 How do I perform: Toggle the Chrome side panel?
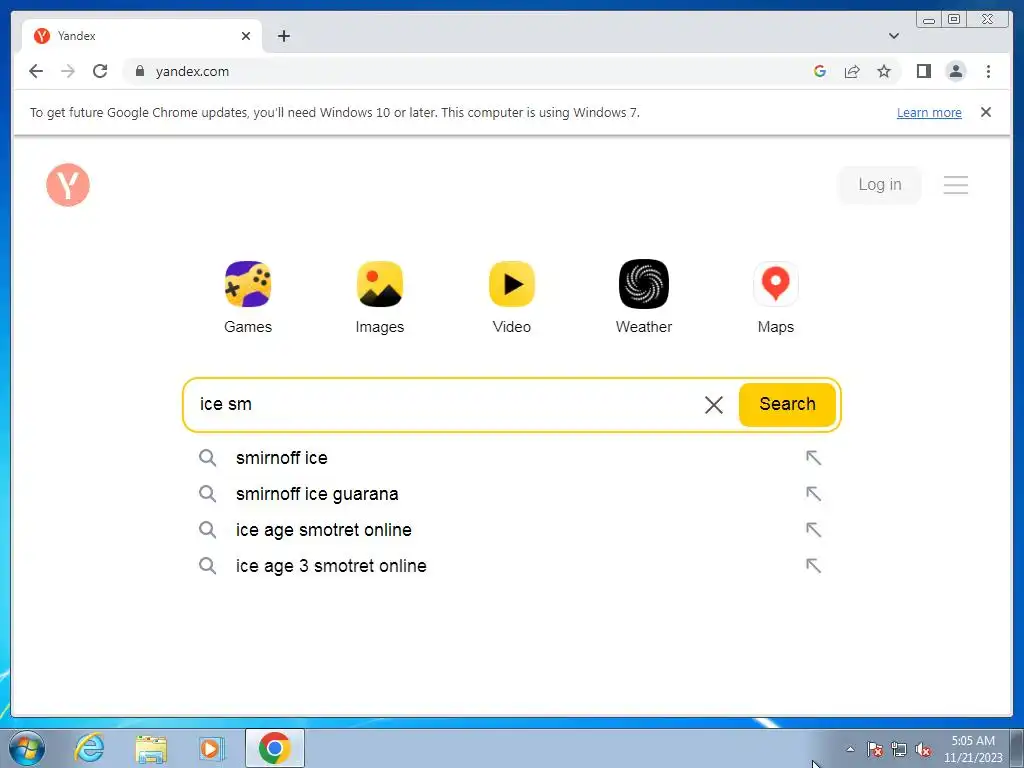point(923,71)
